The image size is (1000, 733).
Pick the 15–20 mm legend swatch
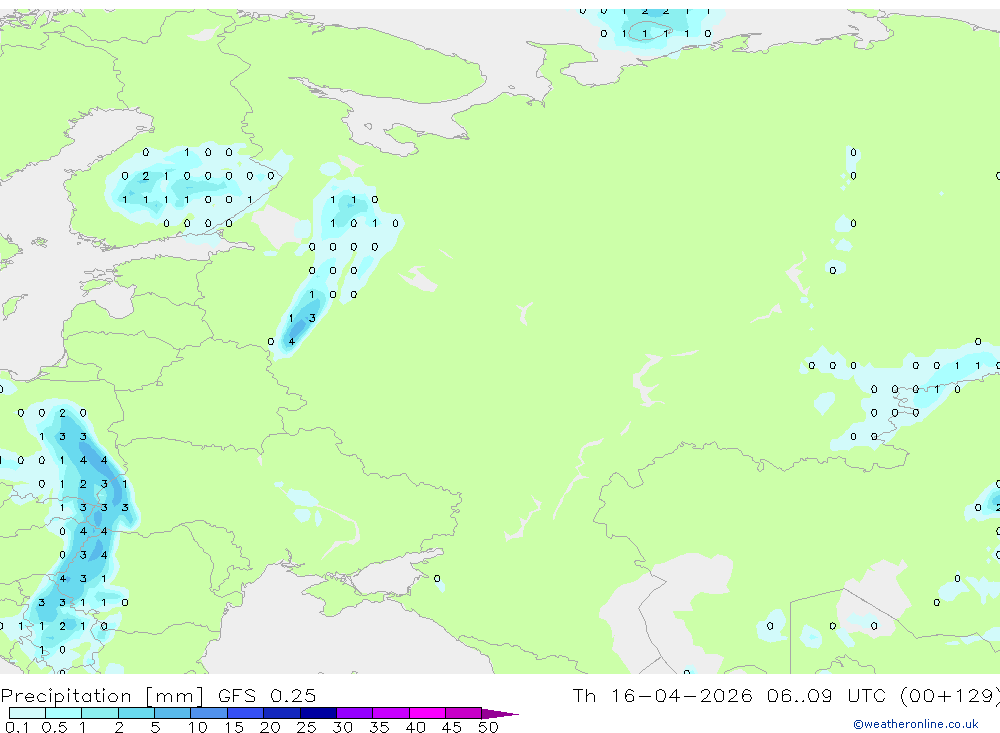246,713
